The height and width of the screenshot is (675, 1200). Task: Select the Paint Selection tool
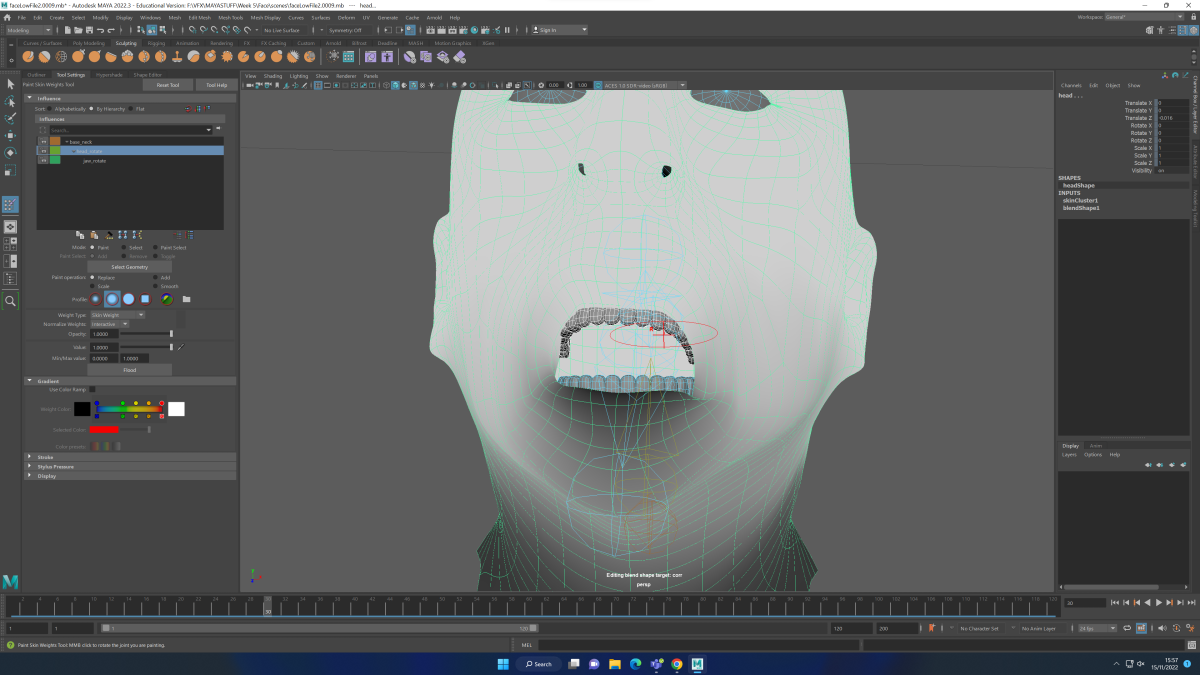(8, 117)
